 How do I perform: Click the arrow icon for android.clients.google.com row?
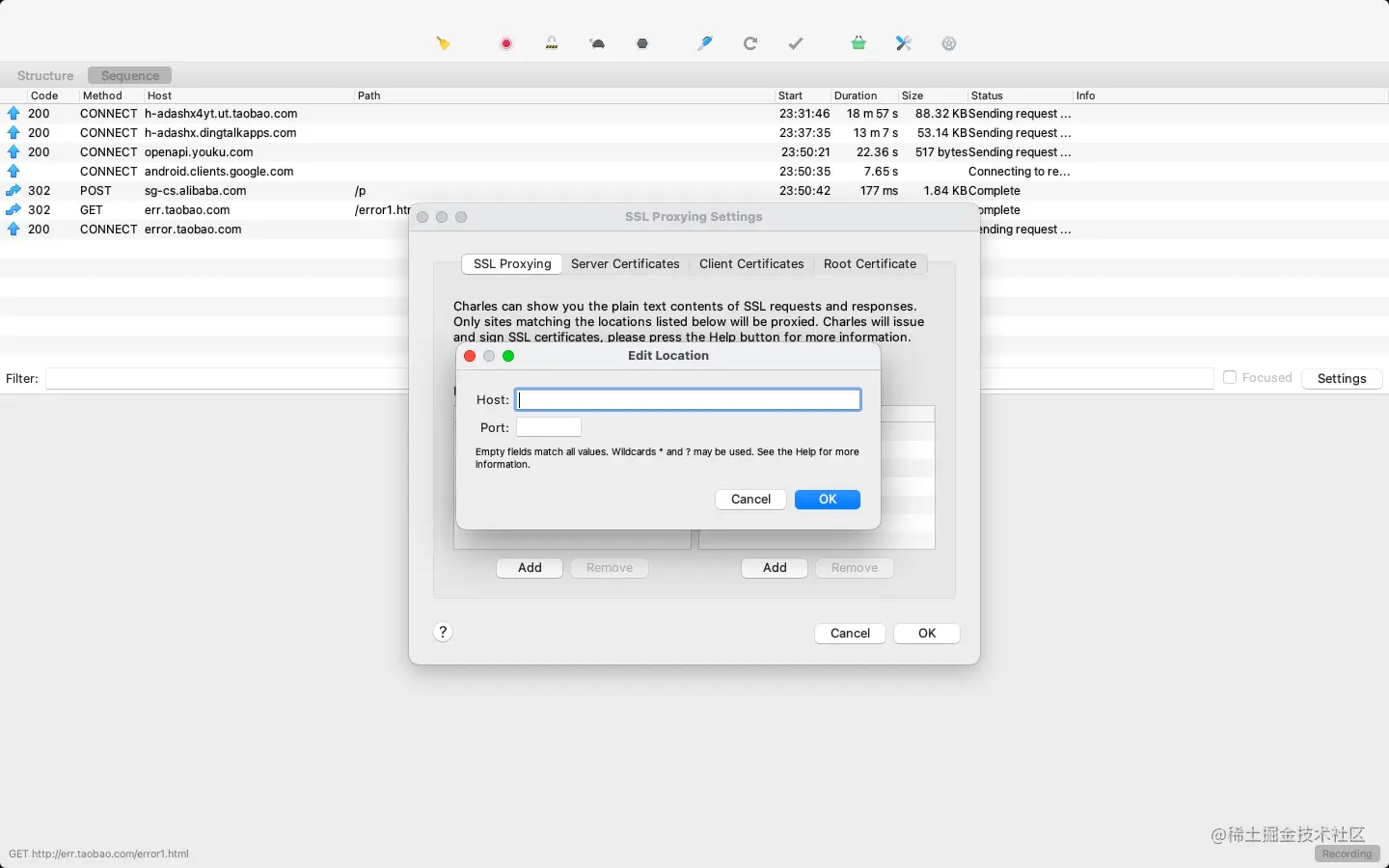click(14, 172)
